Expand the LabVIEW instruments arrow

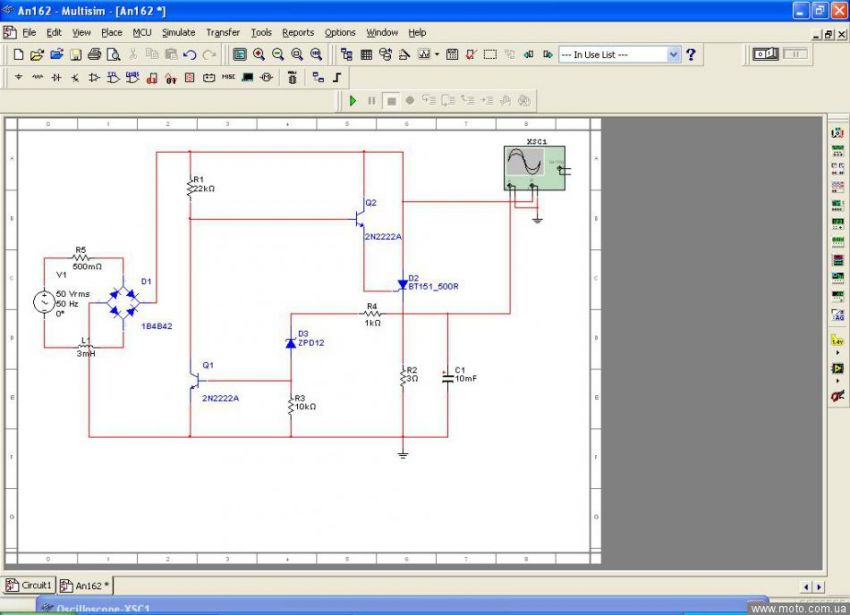838,381
